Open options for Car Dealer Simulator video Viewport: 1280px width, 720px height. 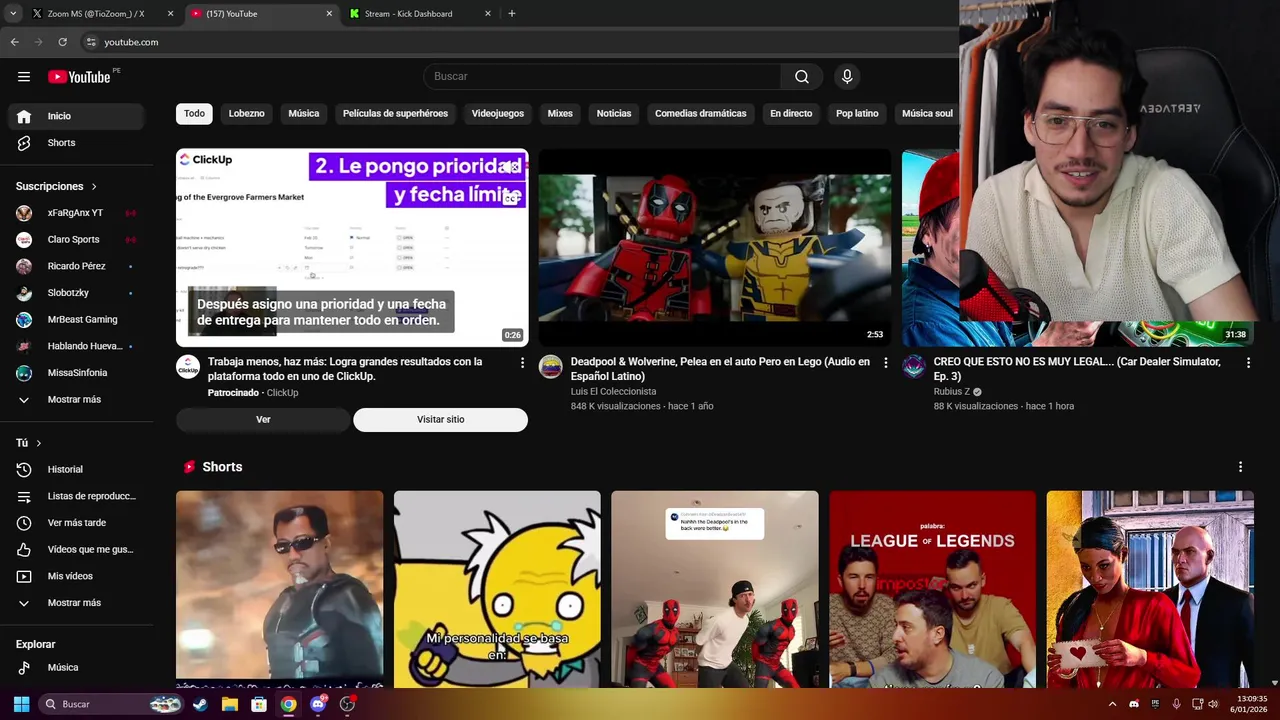point(1248,363)
